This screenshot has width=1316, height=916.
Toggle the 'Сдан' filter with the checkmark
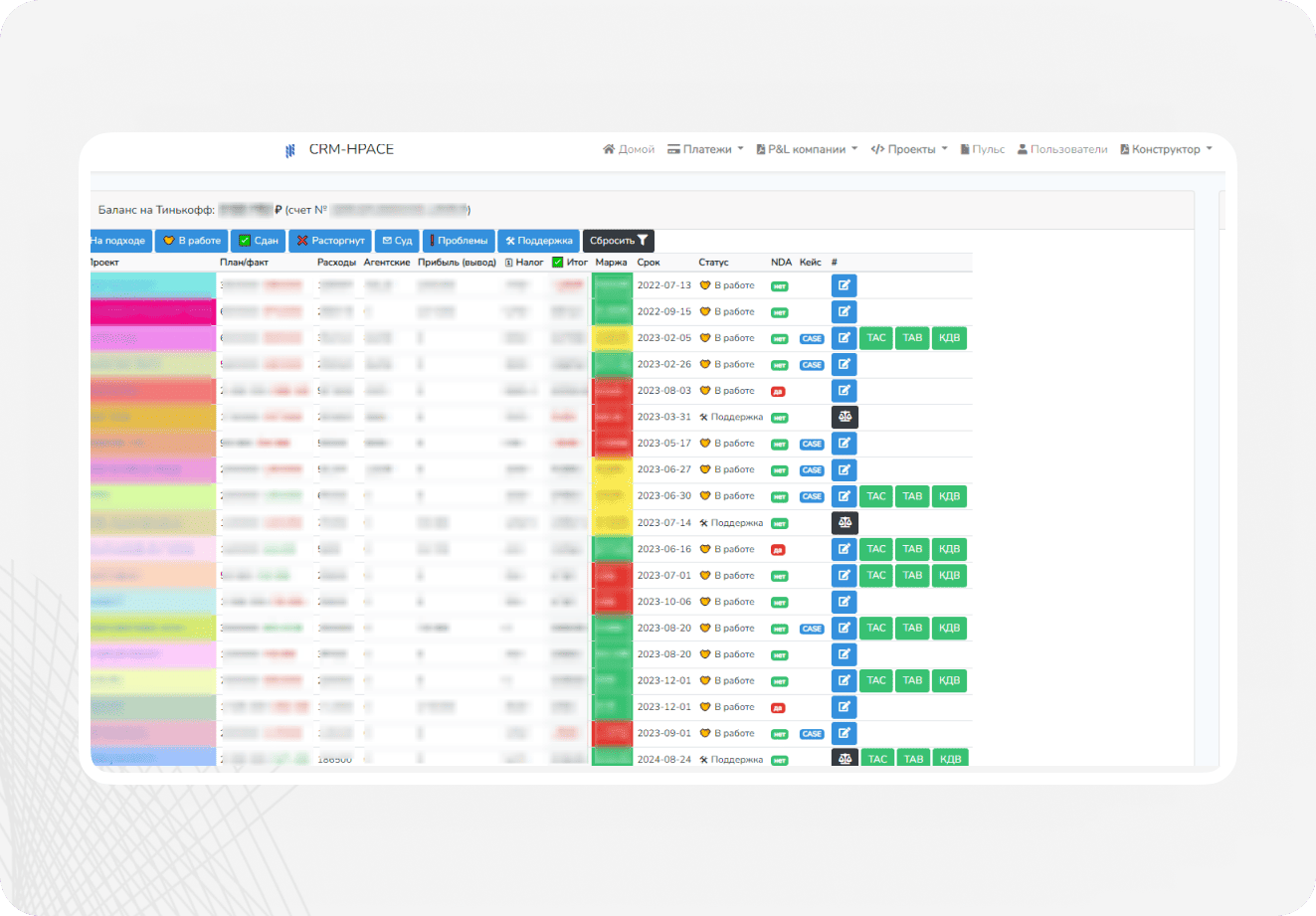pyautogui.click(x=258, y=241)
